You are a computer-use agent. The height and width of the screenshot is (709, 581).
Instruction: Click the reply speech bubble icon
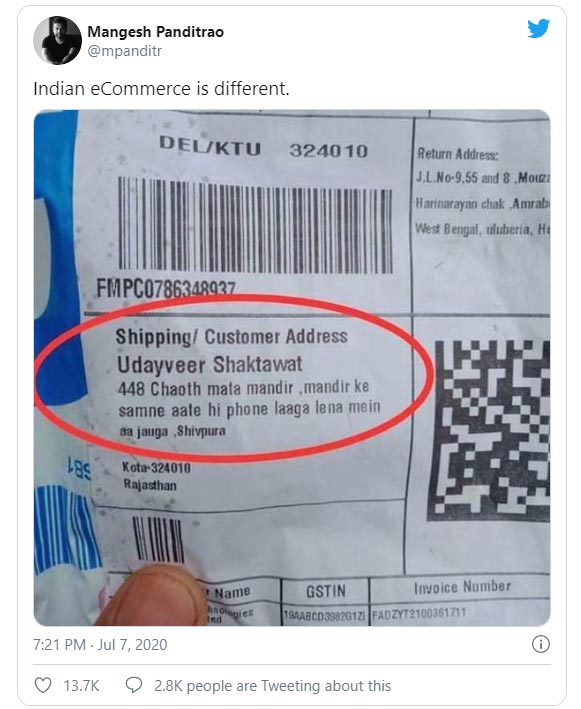134,685
